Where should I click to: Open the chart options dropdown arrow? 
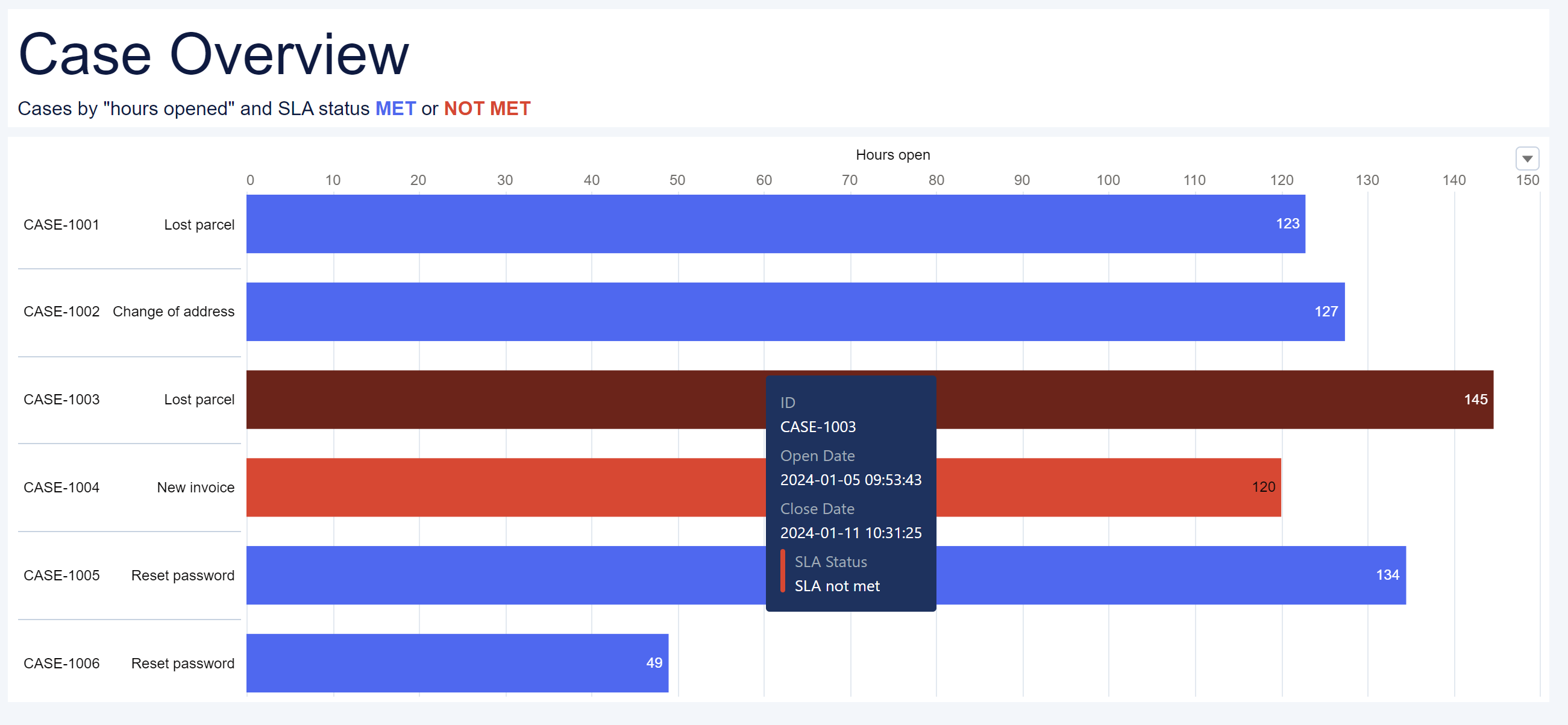[x=1526, y=159]
